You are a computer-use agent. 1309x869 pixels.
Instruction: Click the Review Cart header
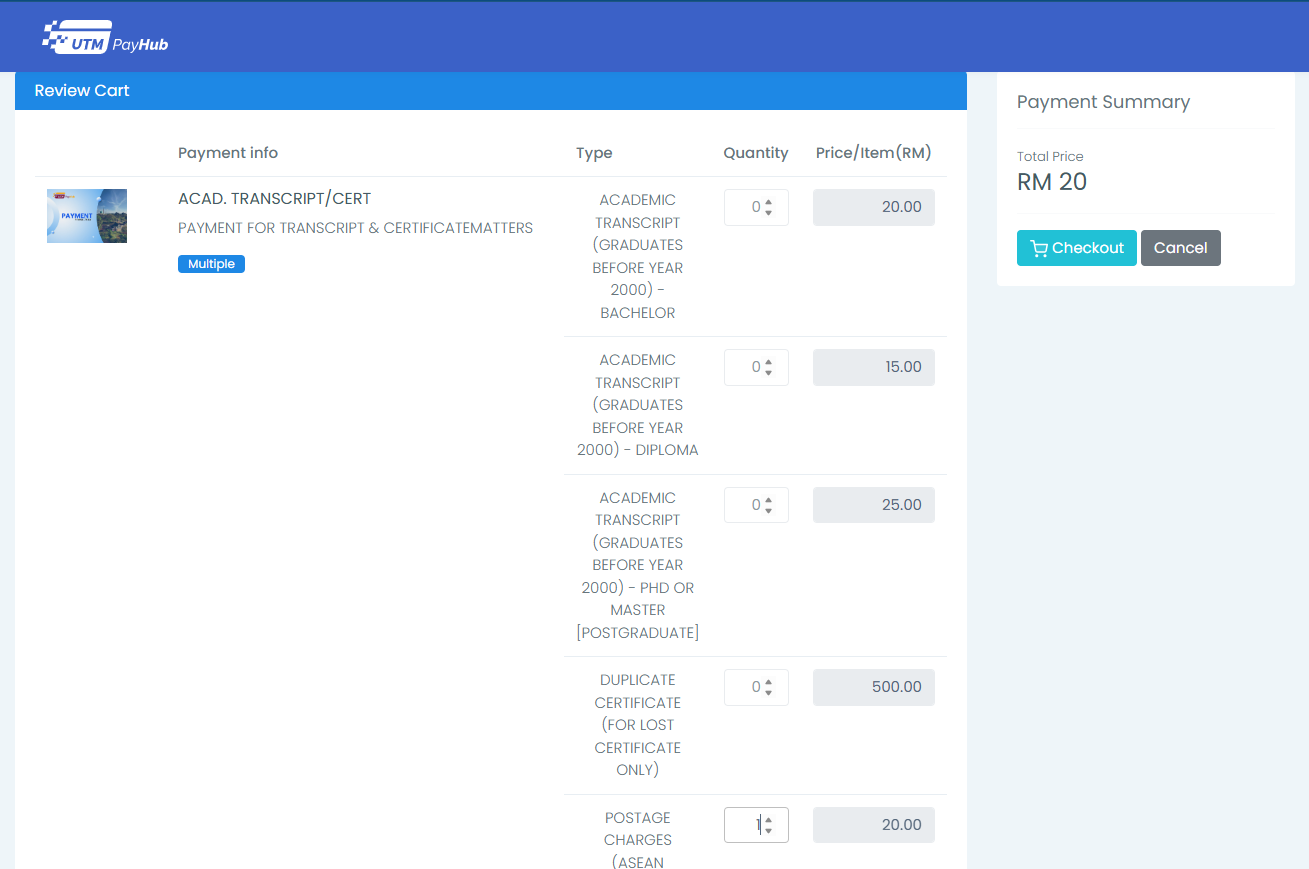click(x=82, y=91)
